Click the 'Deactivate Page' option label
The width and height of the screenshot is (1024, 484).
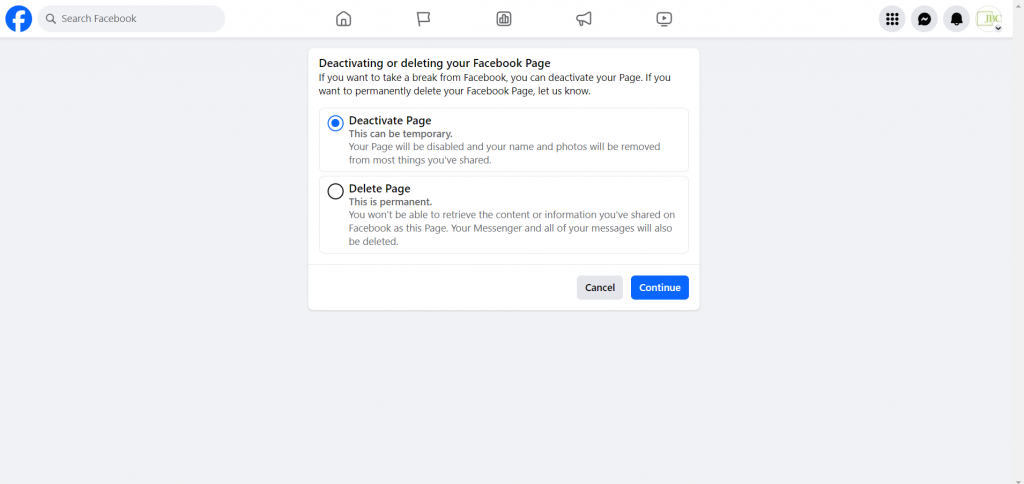point(390,120)
